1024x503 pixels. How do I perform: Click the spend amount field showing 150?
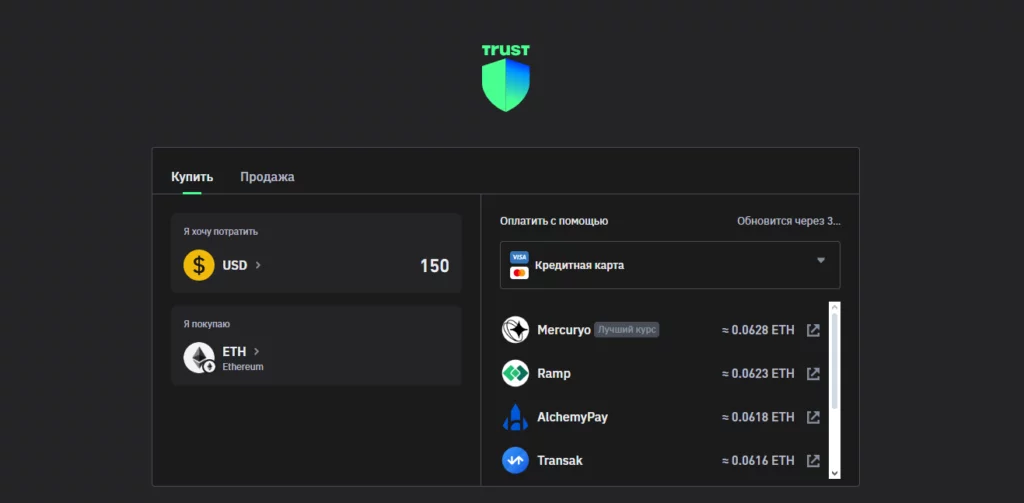434,266
